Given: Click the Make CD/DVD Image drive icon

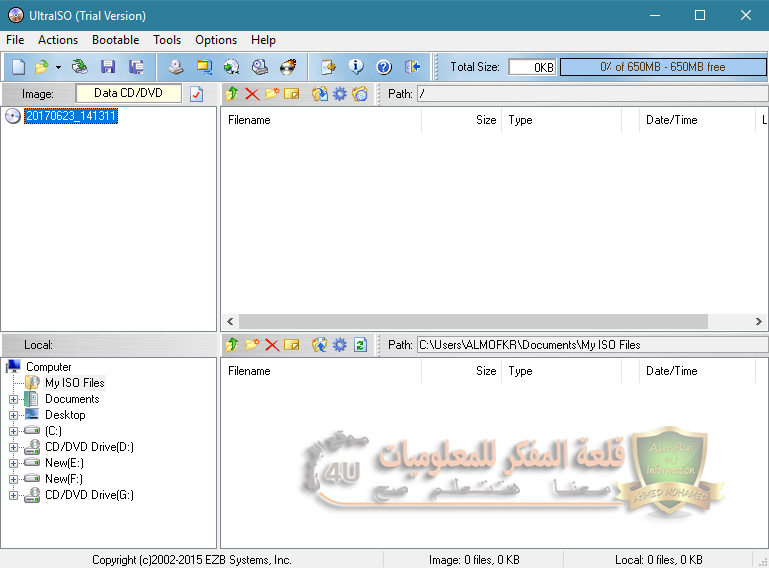Looking at the screenshot, I should (x=175, y=67).
